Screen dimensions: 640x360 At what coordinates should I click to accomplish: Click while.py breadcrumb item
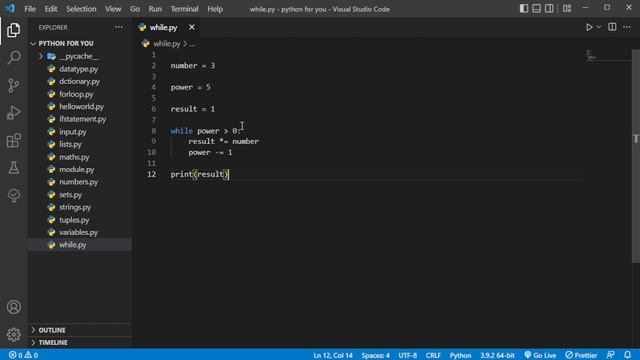tap(167, 44)
